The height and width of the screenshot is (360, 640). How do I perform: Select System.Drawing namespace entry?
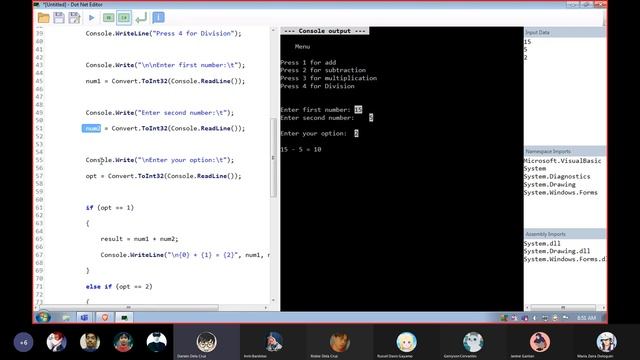tap(550, 184)
